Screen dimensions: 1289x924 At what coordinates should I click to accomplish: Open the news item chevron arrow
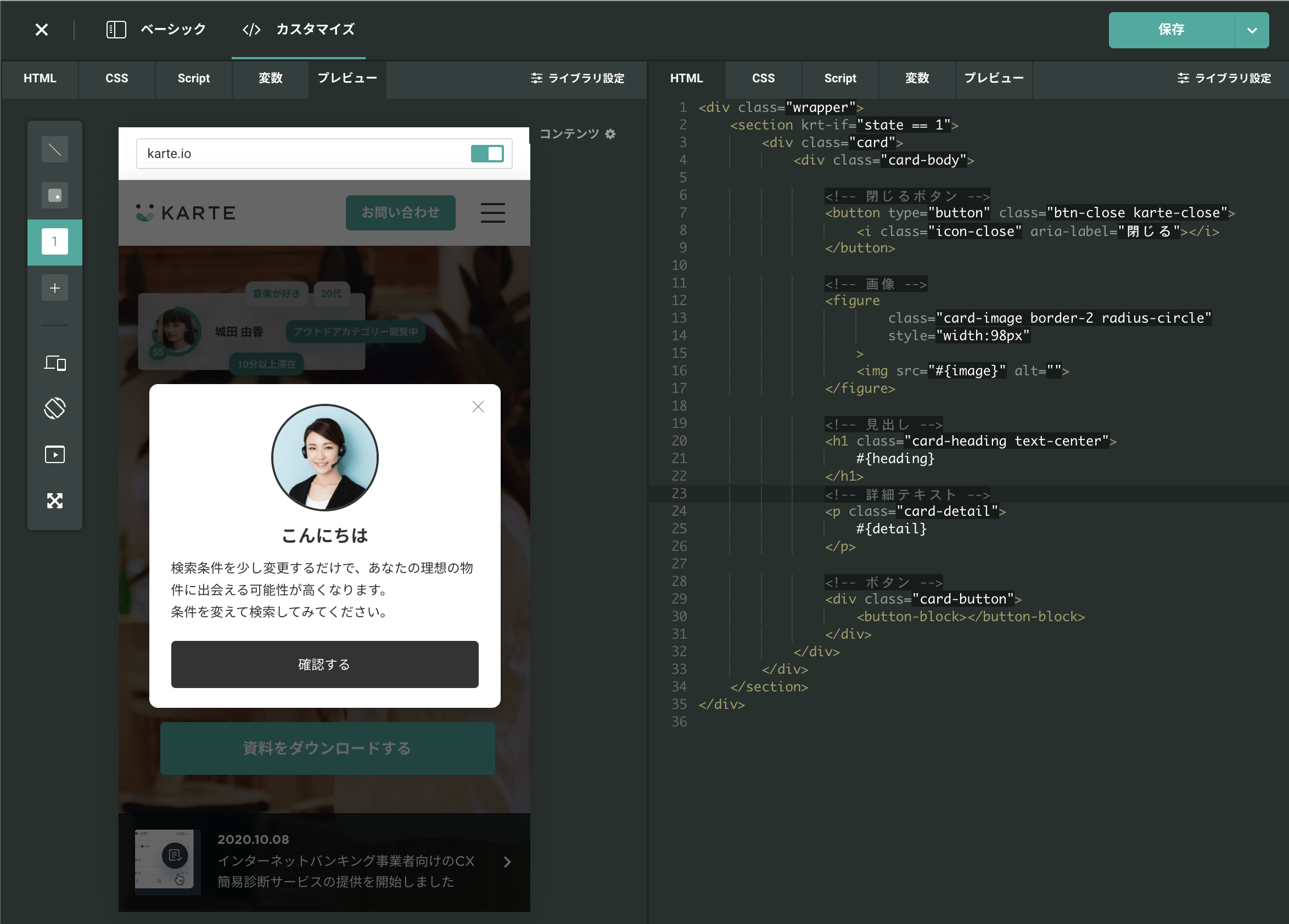pyautogui.click(x=507, y=861)
